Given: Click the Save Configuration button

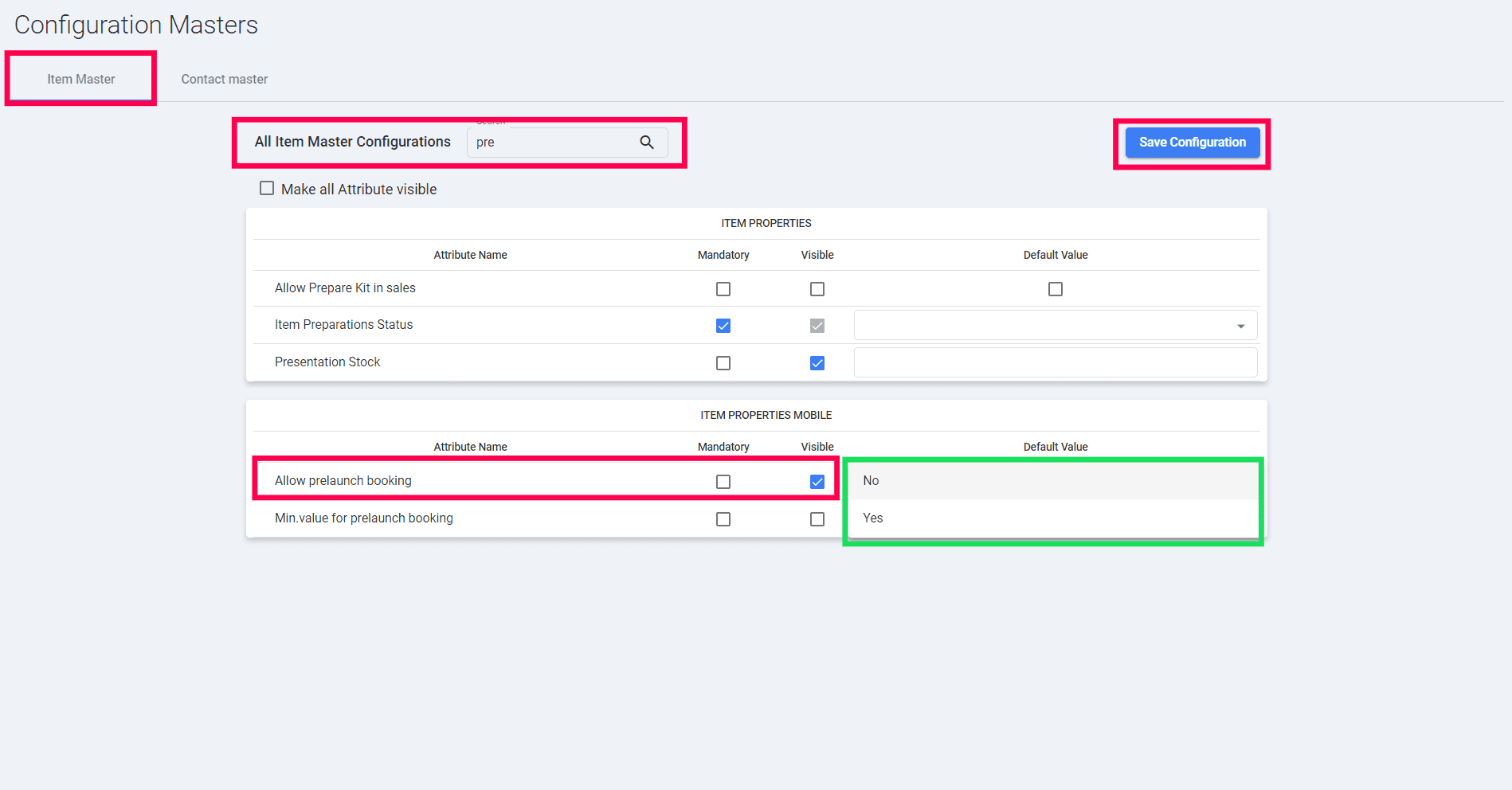Looking at the screenshot, I should tap(1192, 143).
